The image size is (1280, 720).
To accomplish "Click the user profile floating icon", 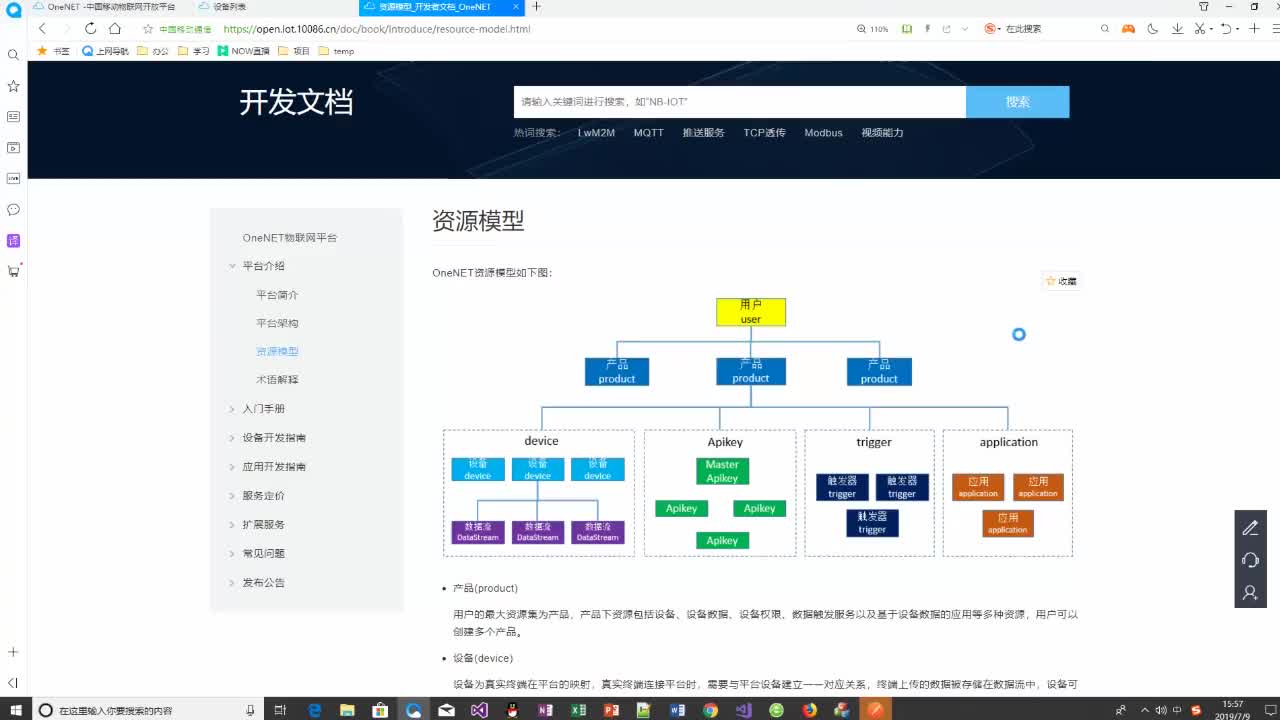I will click(x=1250, y=593).
